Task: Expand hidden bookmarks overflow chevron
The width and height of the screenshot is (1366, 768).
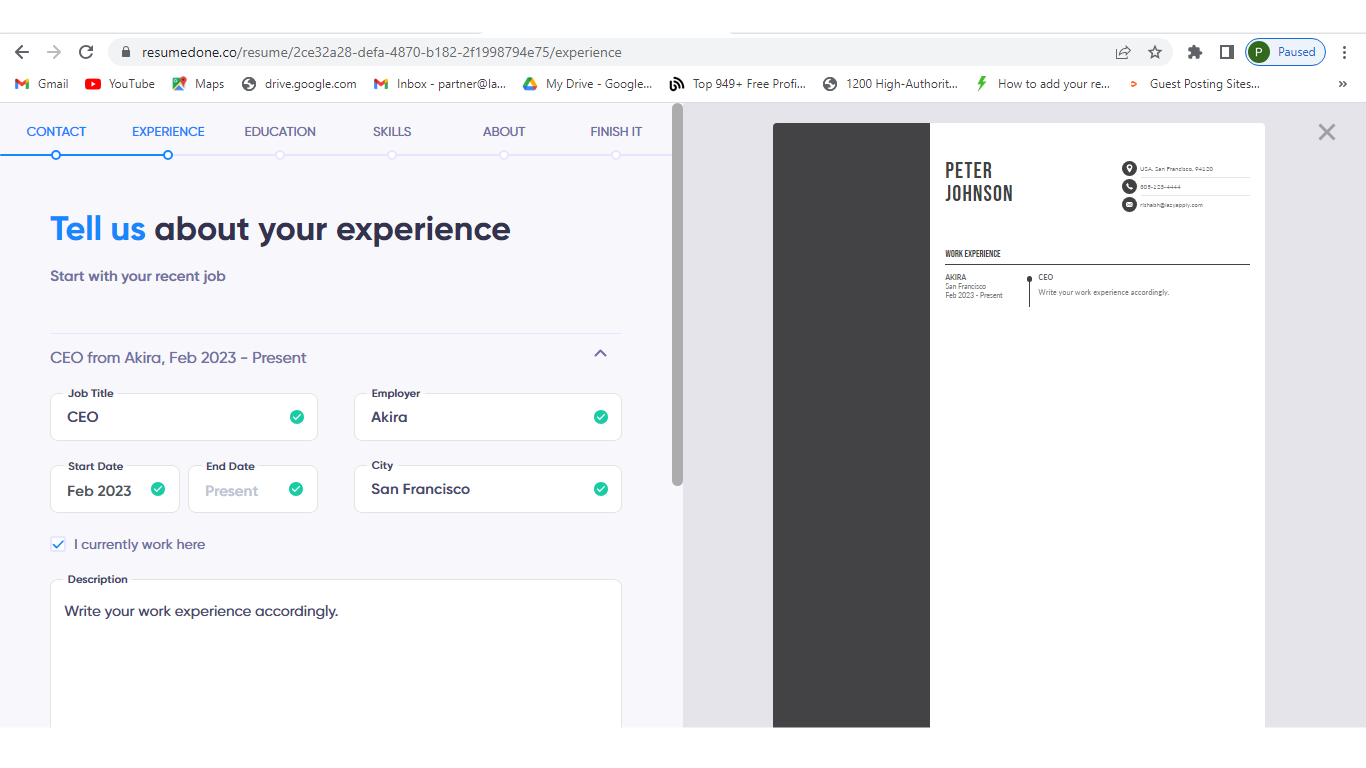Action: click(1342, 84)
